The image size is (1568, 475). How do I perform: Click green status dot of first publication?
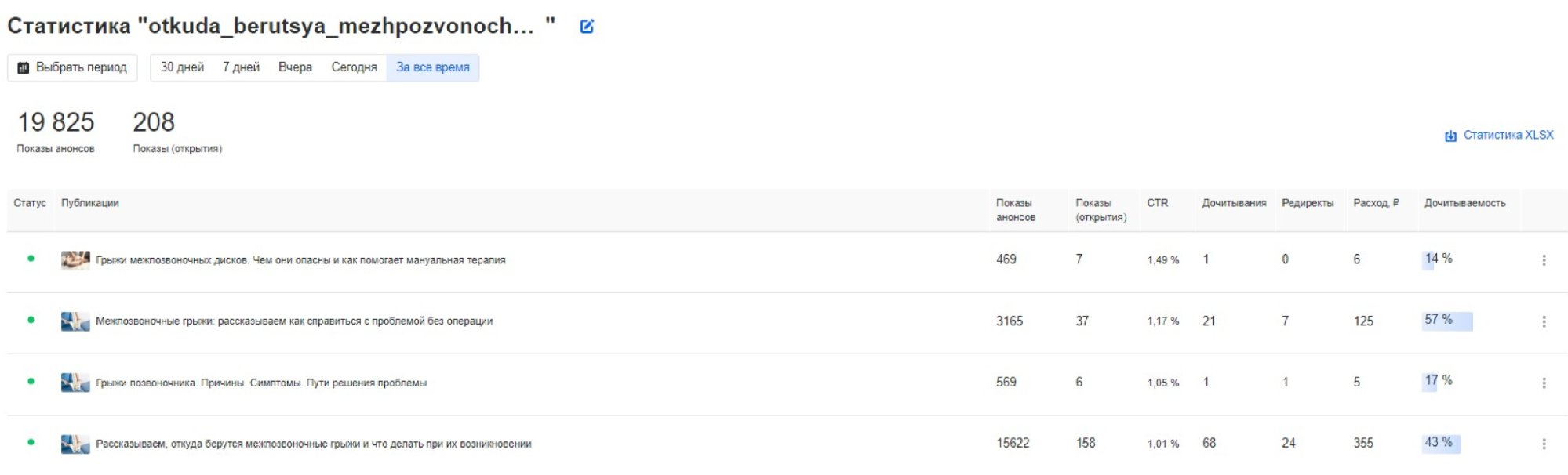(31, 259)
